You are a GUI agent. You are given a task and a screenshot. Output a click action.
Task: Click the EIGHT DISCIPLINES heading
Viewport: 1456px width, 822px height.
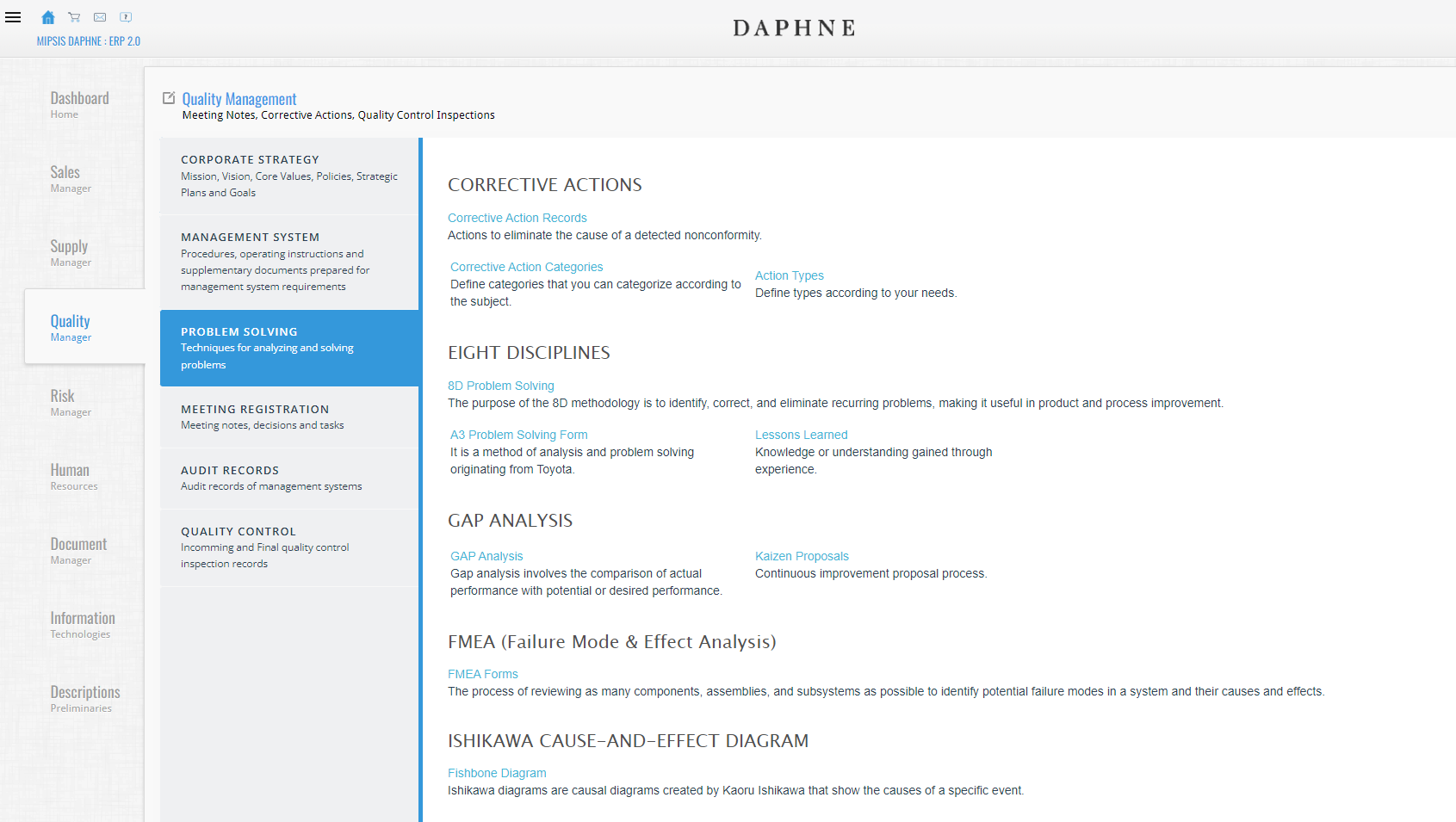click(x=529, y=353)
